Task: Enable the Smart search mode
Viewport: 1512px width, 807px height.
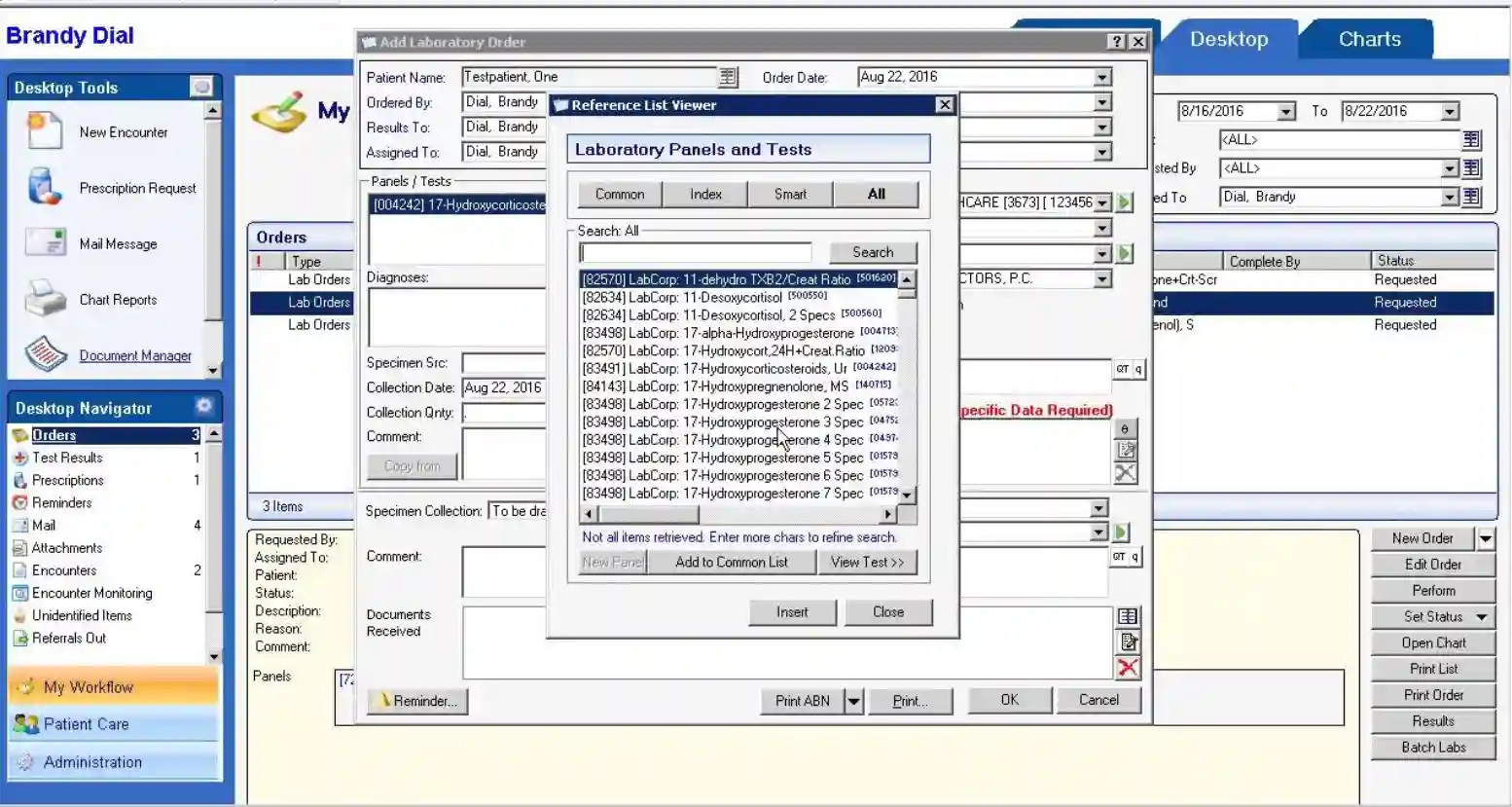Action: 790,194
